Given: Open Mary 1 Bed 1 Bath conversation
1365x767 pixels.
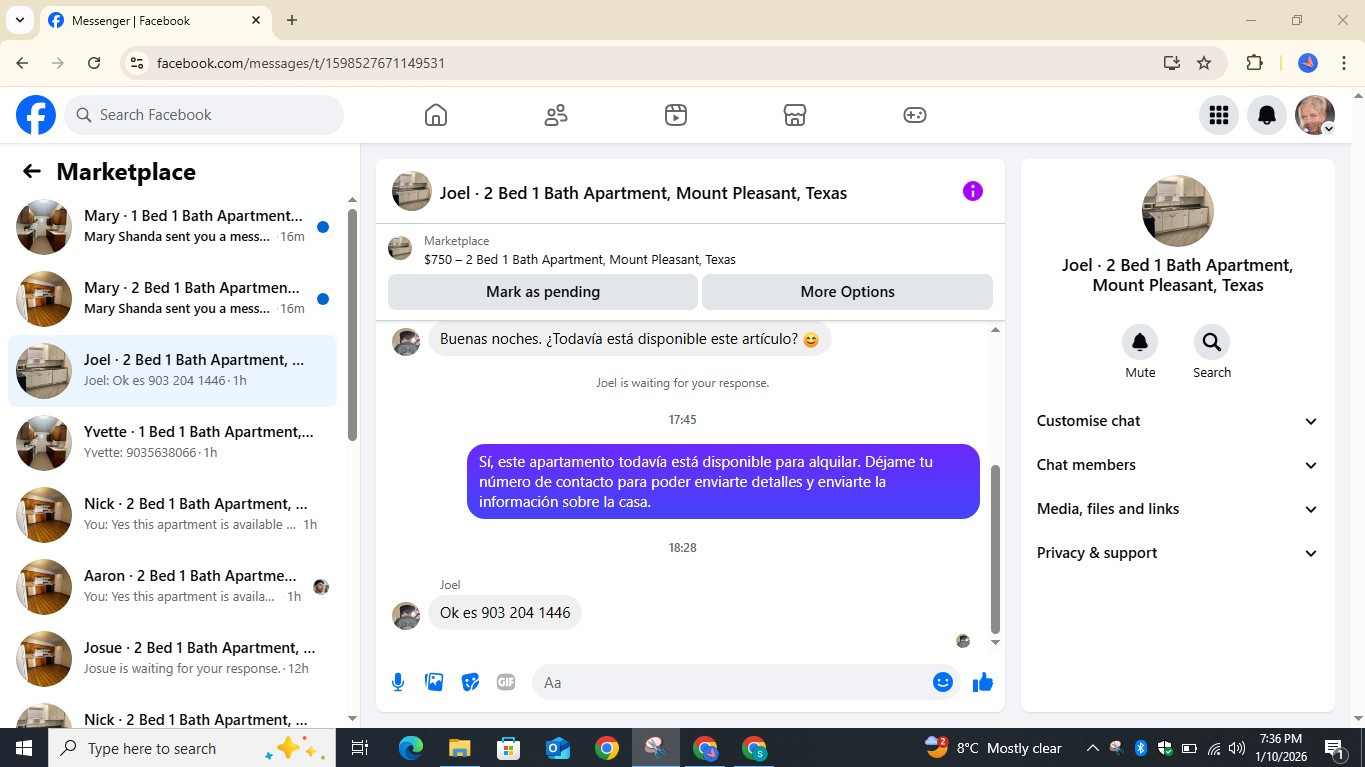Looking at the screenshot, I should pos(172,227).
